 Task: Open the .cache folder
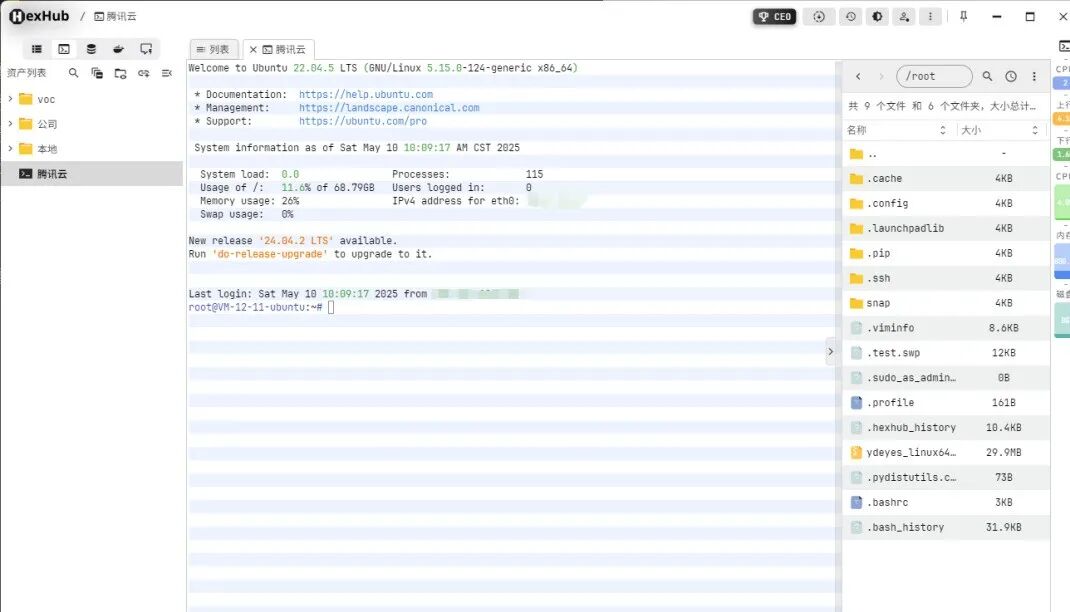coord(946,178)
